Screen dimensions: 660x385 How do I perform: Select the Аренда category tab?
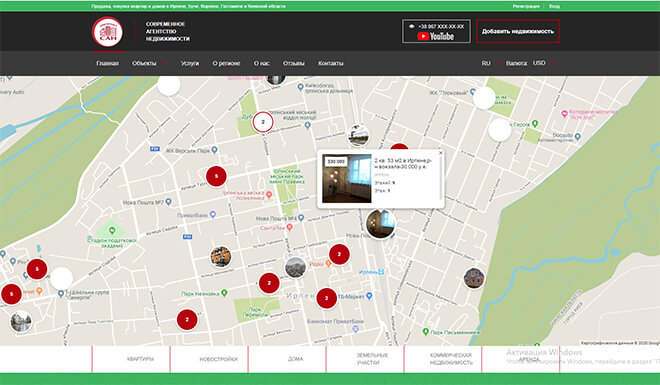click(x=529, y=359)
